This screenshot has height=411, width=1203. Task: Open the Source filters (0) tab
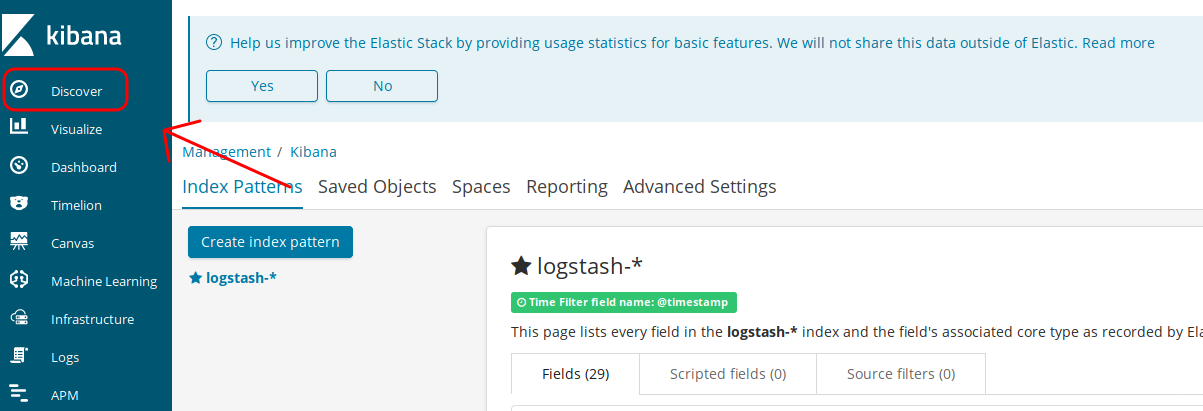900,374
